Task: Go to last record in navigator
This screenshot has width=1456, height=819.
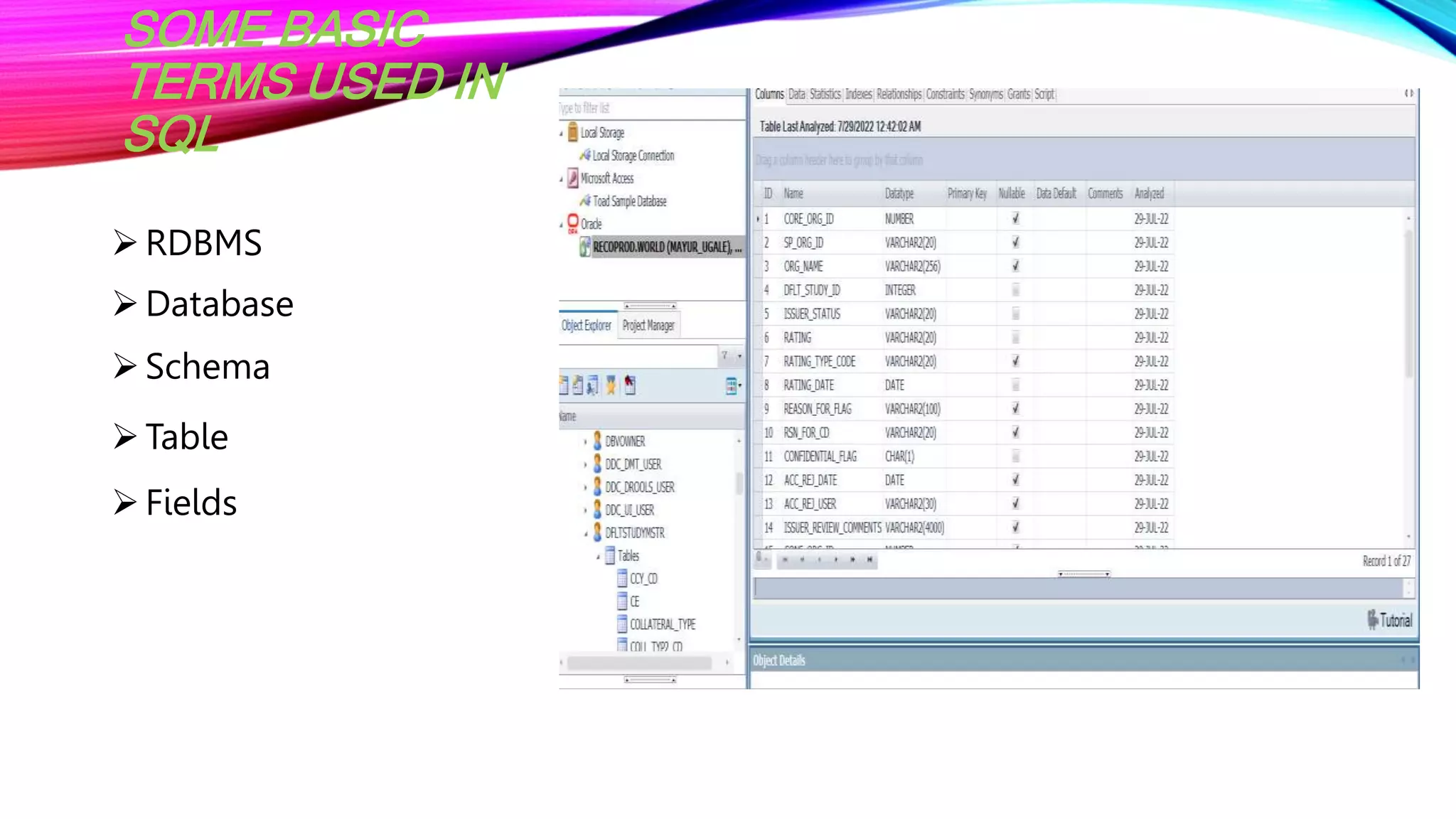Action: pos(869,560)
